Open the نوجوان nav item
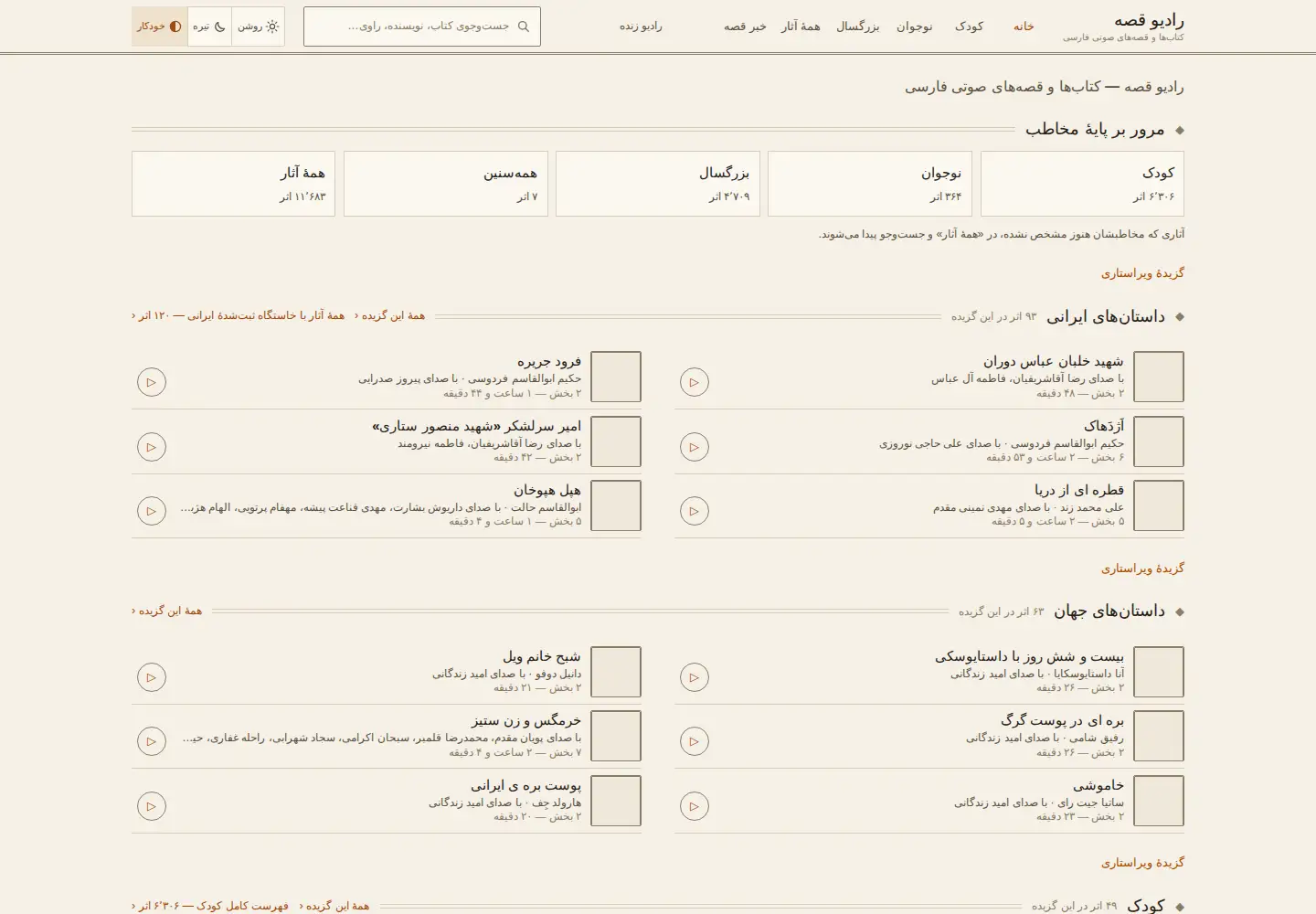This screenshot has height=914, width=1316. click(915, 27)
